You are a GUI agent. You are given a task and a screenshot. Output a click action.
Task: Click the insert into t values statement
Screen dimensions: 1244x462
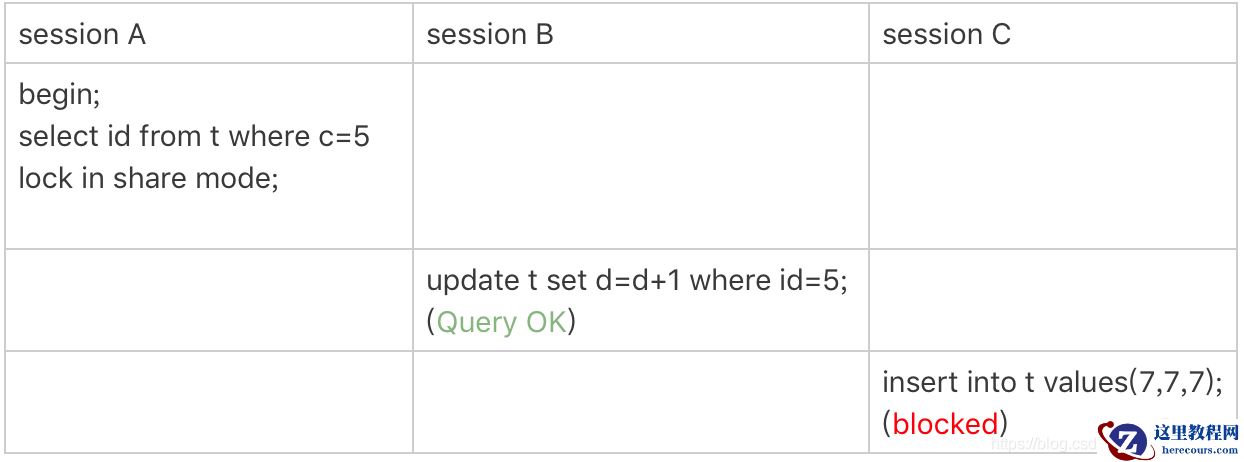1052,382
